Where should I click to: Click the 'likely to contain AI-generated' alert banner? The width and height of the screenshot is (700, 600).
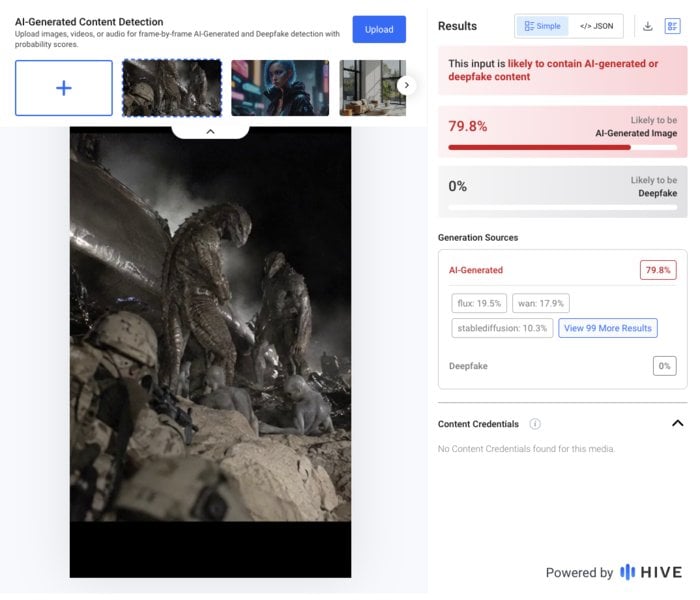(x=562, y=70)
